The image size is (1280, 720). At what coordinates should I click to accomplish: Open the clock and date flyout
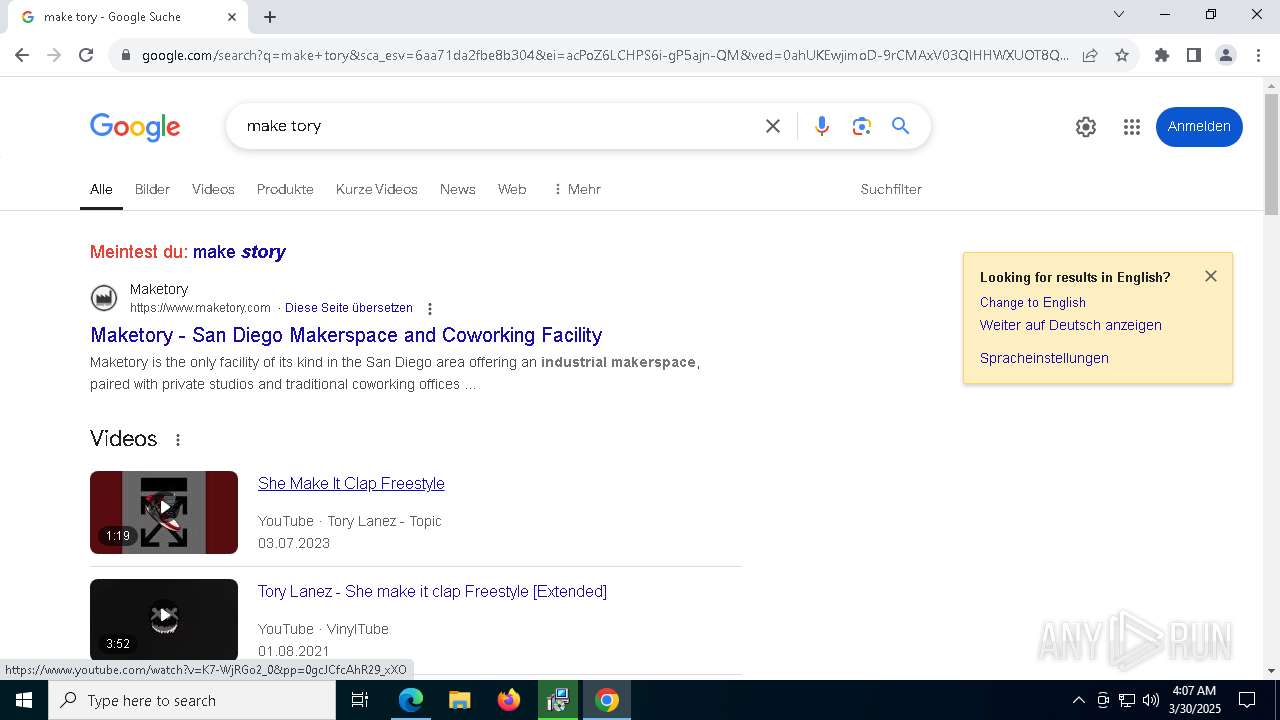tap(1195, 700)
